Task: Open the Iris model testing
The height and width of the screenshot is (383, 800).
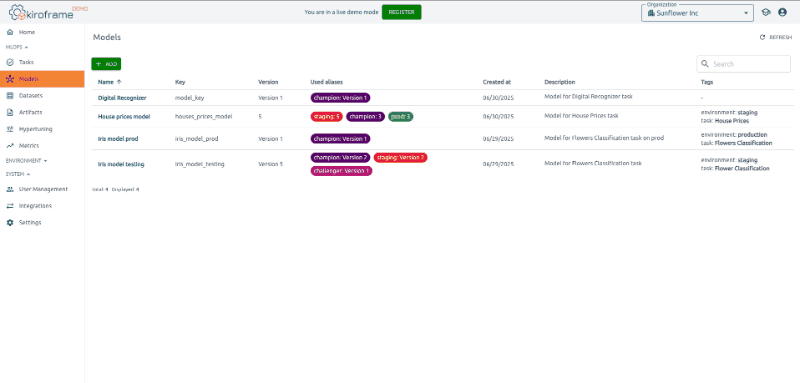Action: [x=121, y=164]
